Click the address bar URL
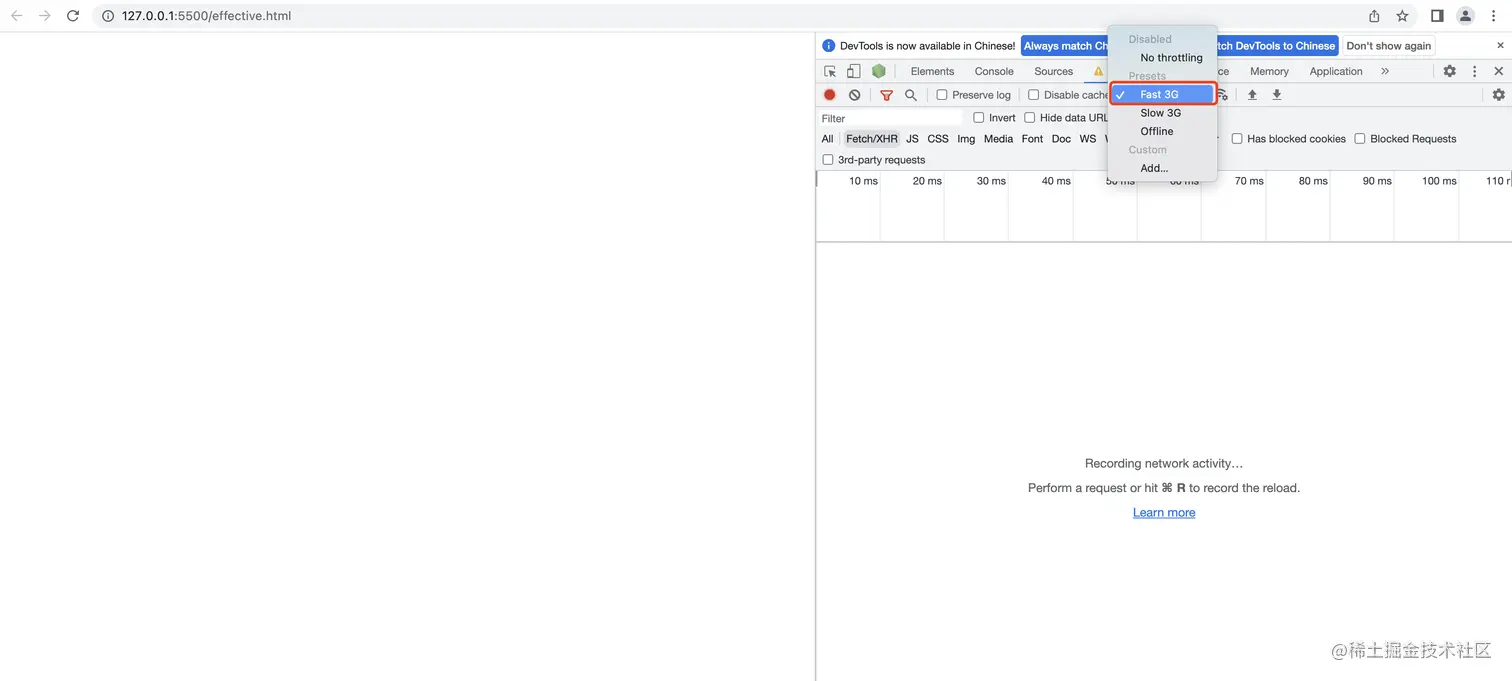Screen dimensions: 1512x681 (207, 16)
